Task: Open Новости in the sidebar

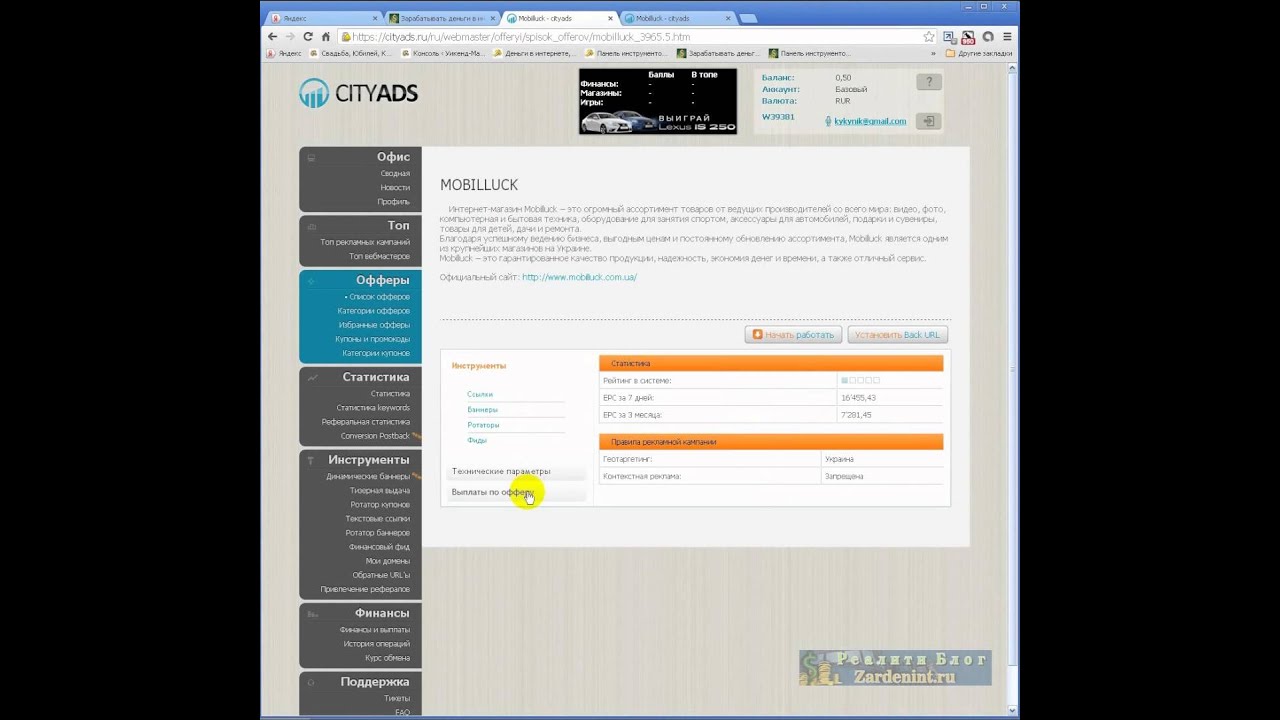Action: tap(395, 187)
